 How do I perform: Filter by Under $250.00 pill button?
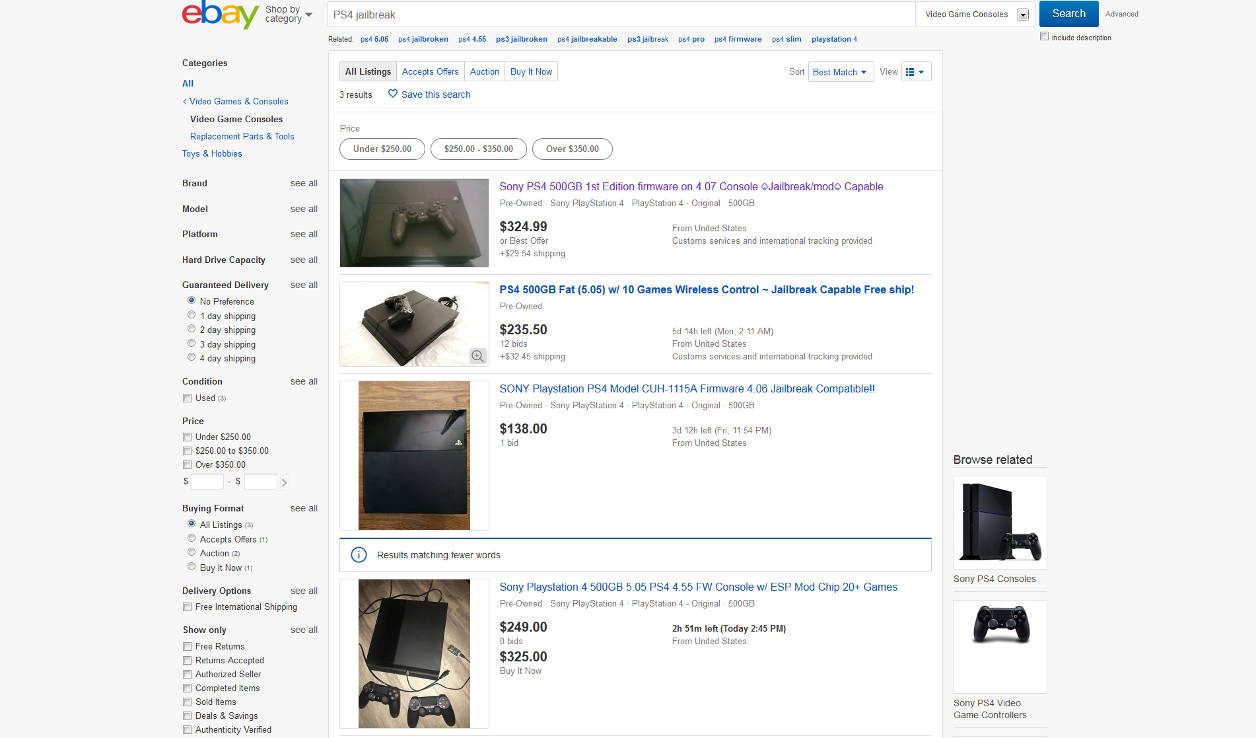tap(382, 149)
